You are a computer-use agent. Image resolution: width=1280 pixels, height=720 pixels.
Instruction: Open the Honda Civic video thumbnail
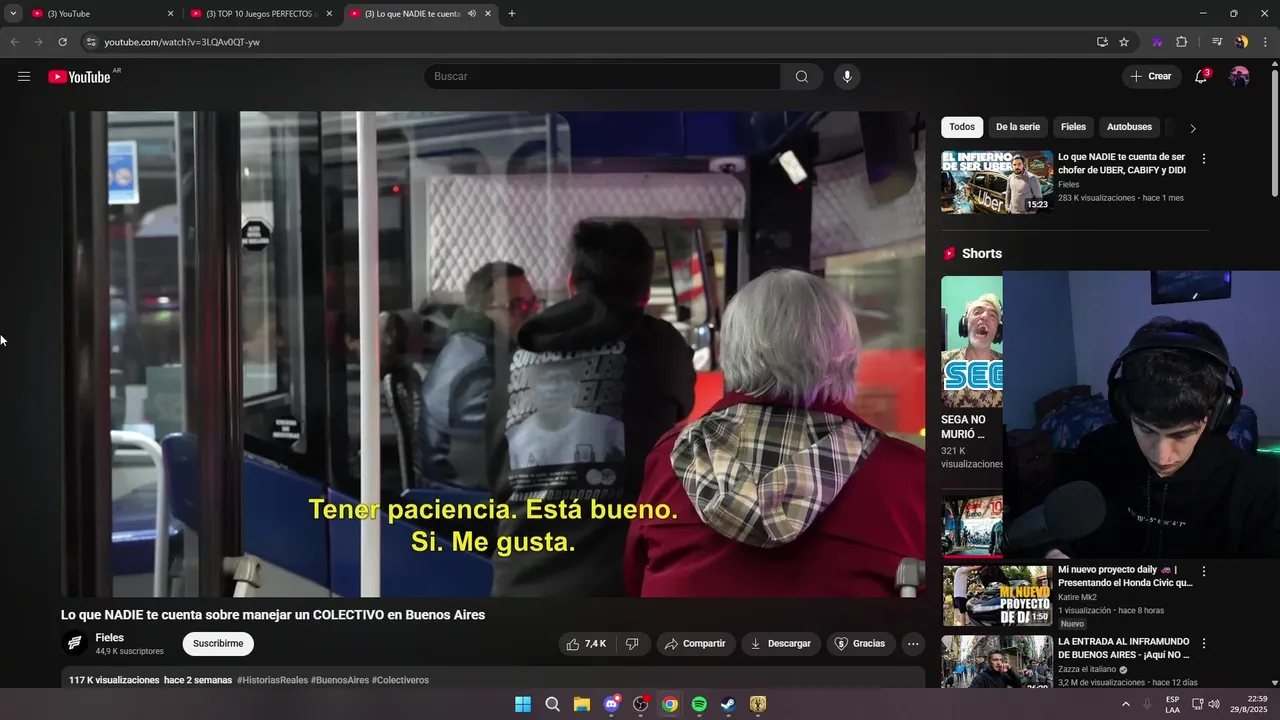(997, 595)
